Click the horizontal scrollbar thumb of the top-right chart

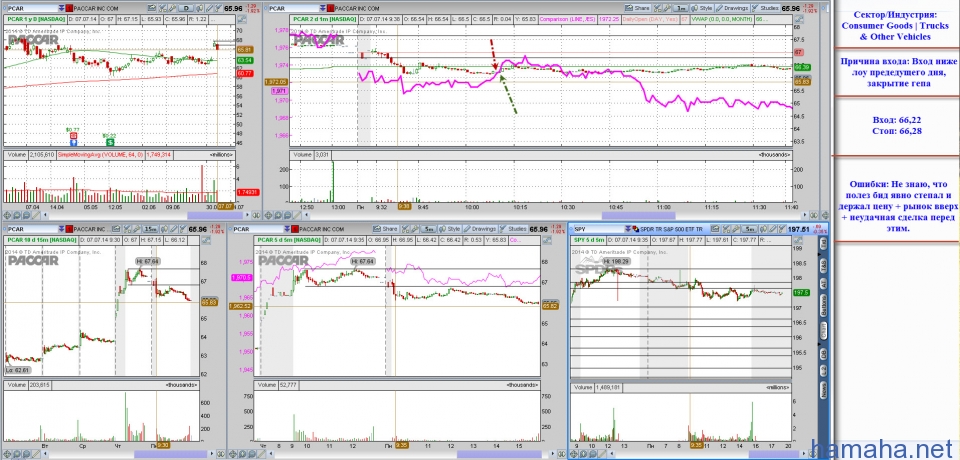[x=639, y=215]
